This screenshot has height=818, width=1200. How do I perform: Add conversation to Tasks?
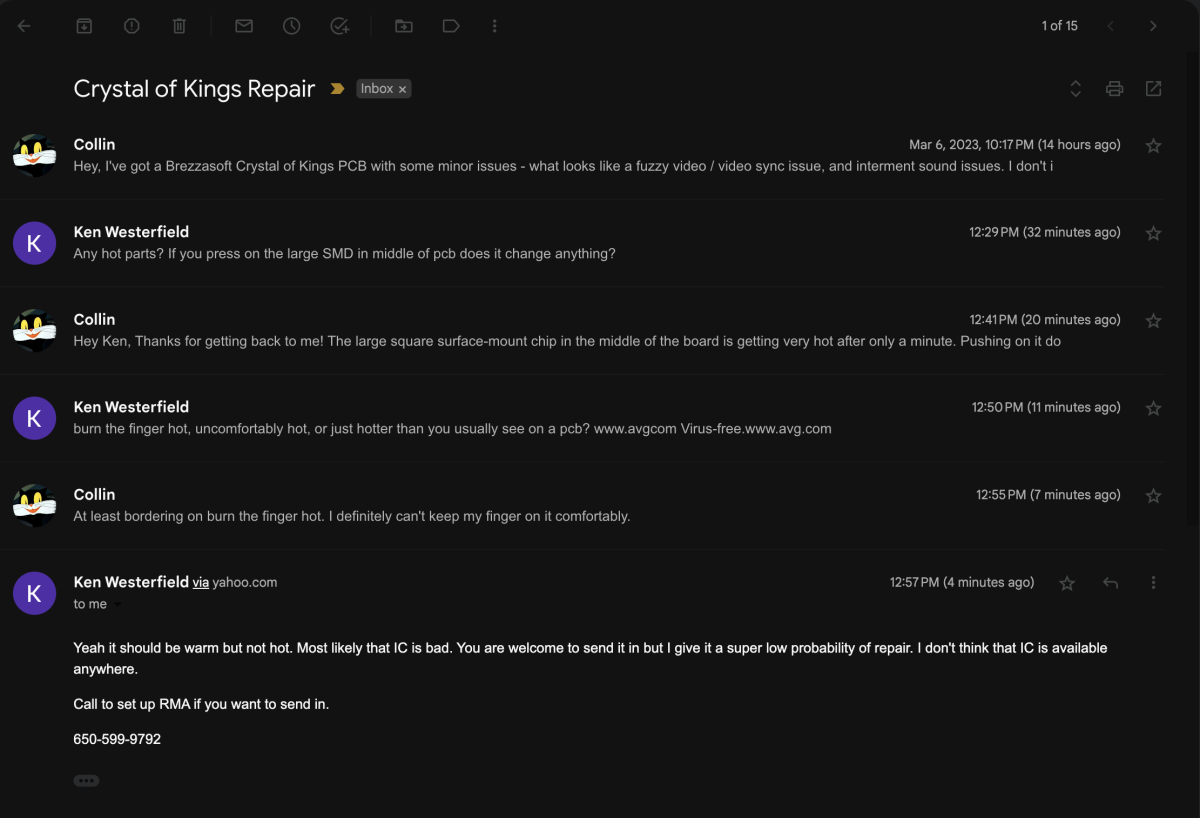click(x=339, y=26)
